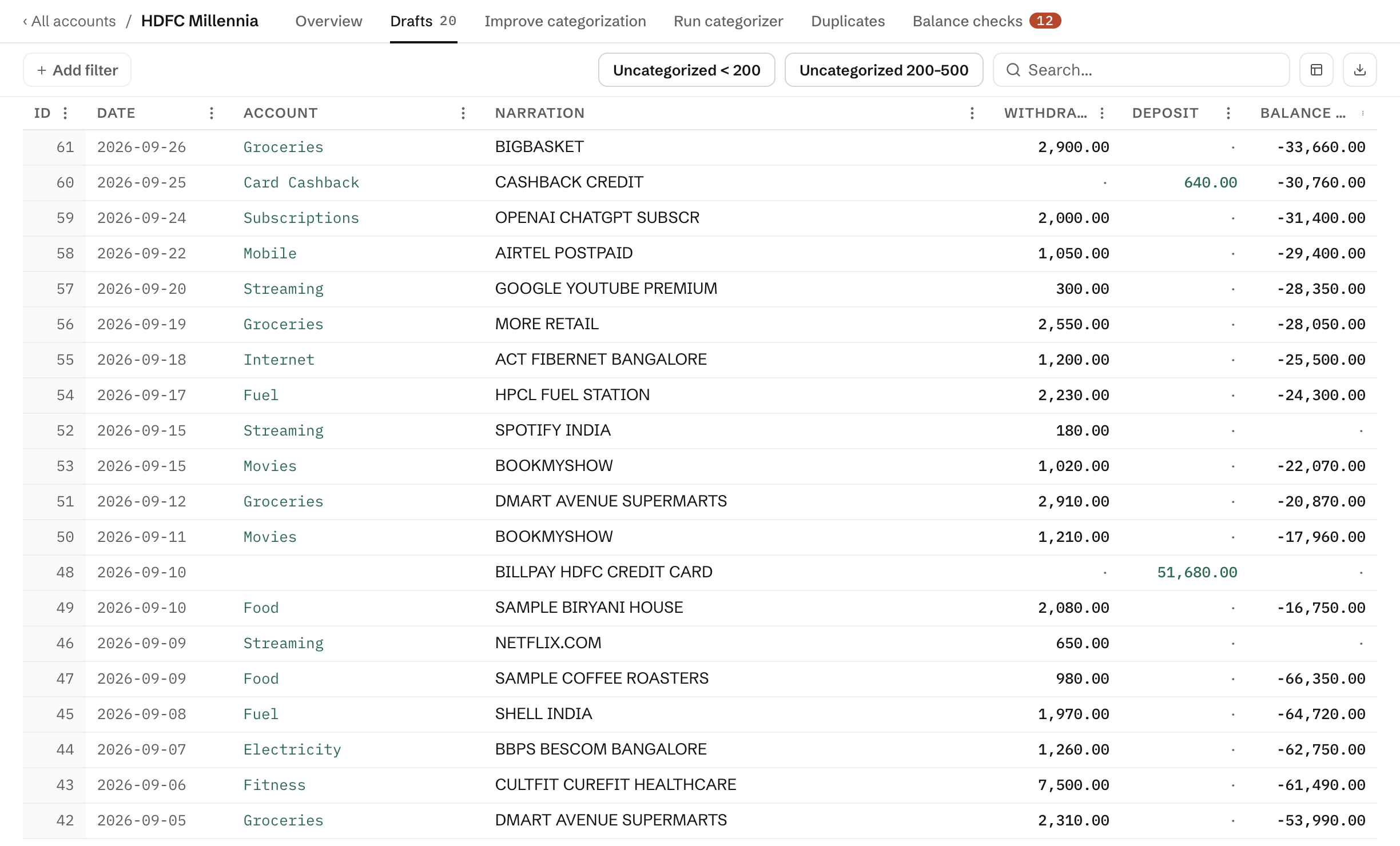Click the Add filter button
1400x846 pixels.
tap(77, 70)
